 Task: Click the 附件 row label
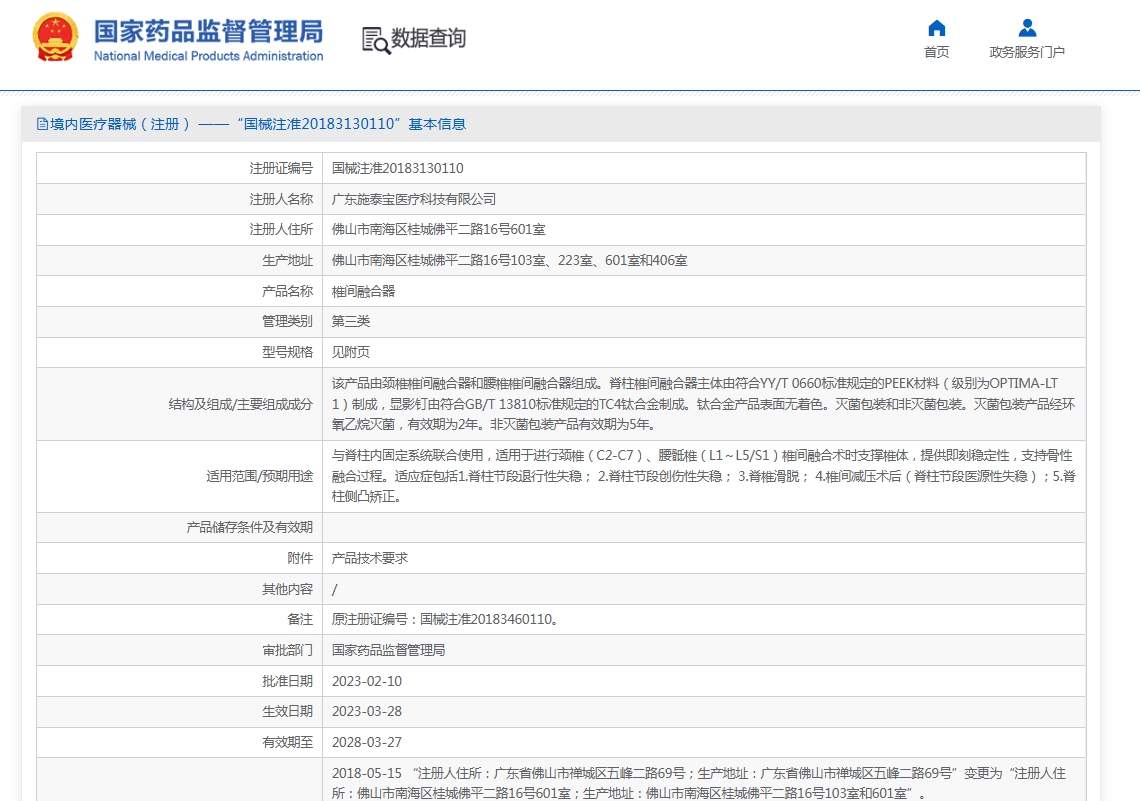pos(300,558)
